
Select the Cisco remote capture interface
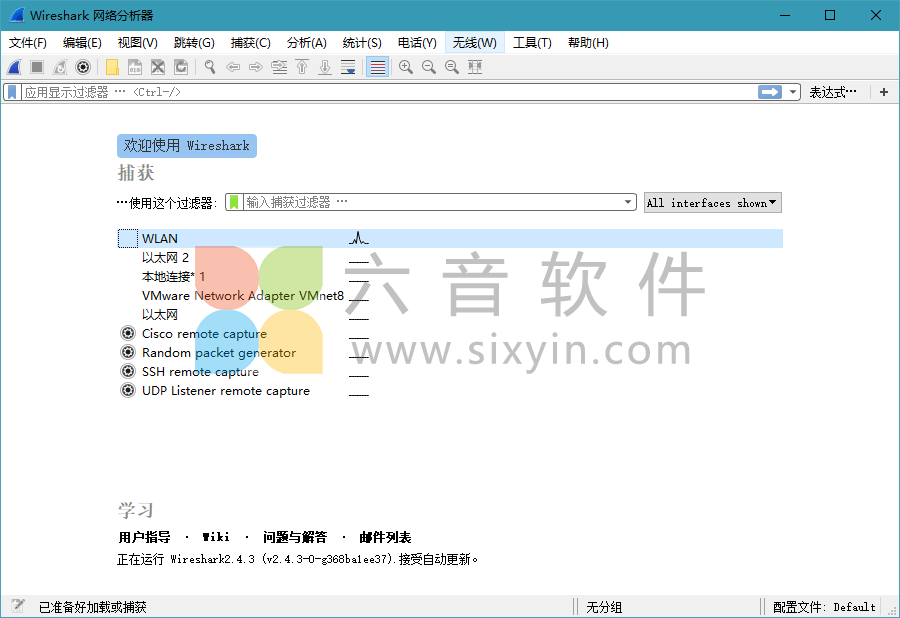click(x=203, y=333)
